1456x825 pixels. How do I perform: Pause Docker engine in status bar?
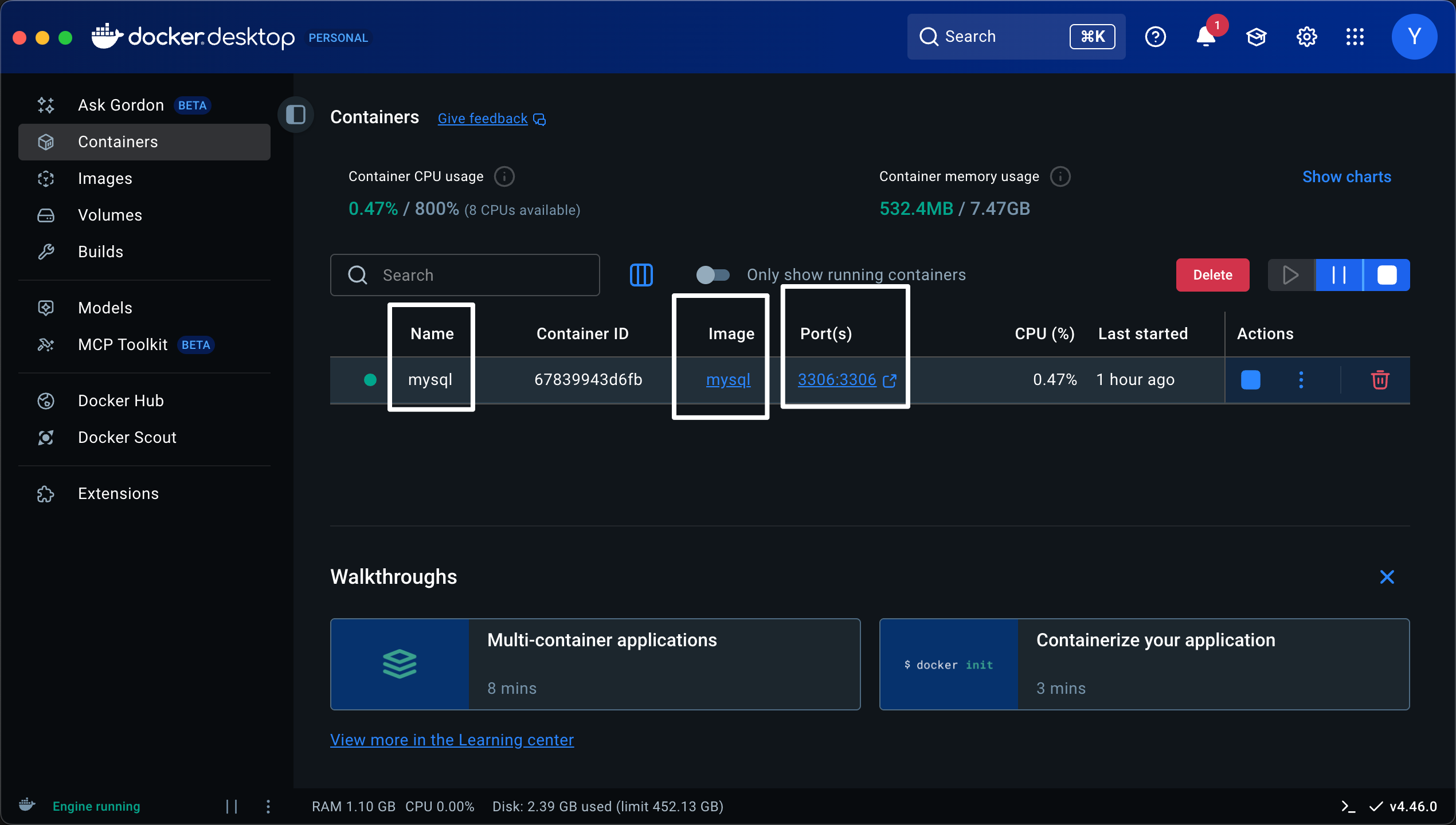click(232, 807)
